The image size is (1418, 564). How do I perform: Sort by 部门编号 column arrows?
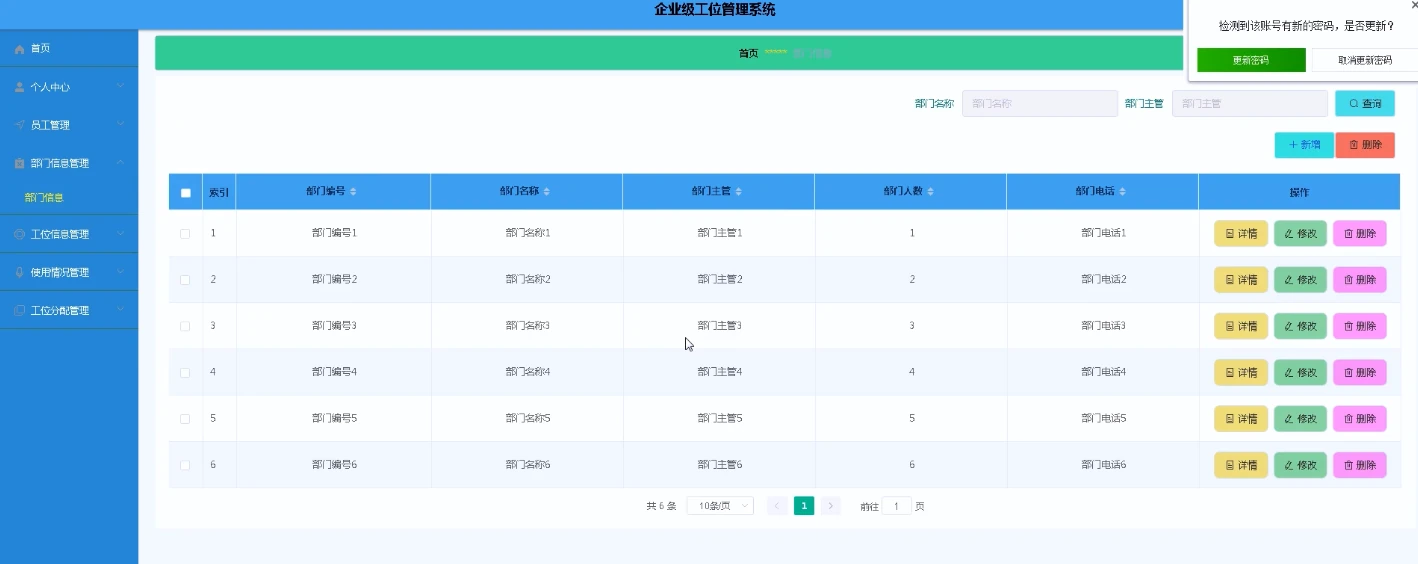coord(353,192)
